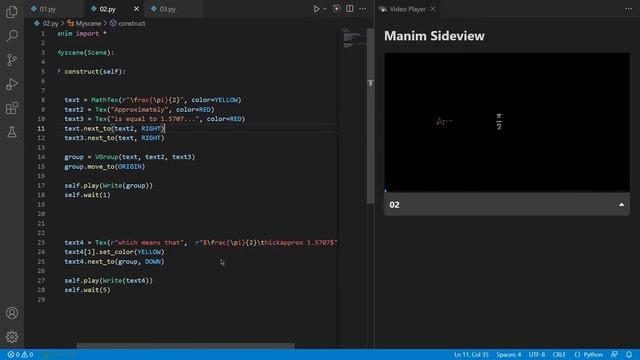This screenshot has width=640, height=360.
Task: Open the Accounts menu icon
Action: 12,313
